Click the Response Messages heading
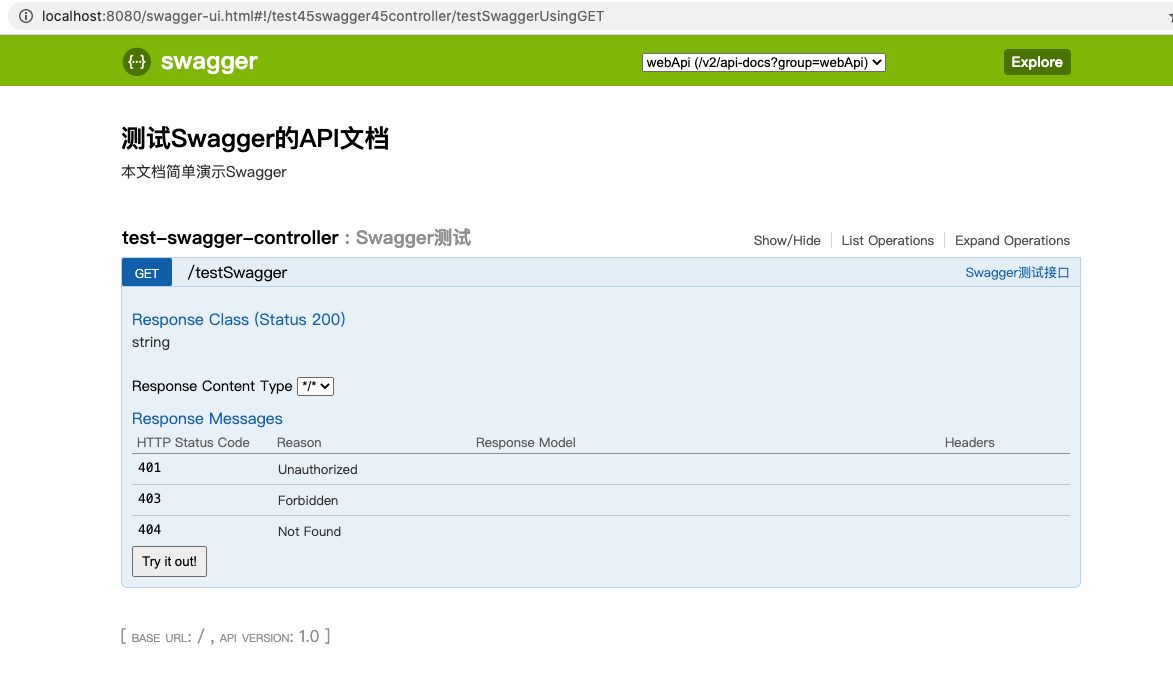This screenshot has width=1173, height=684. [207, 418]
